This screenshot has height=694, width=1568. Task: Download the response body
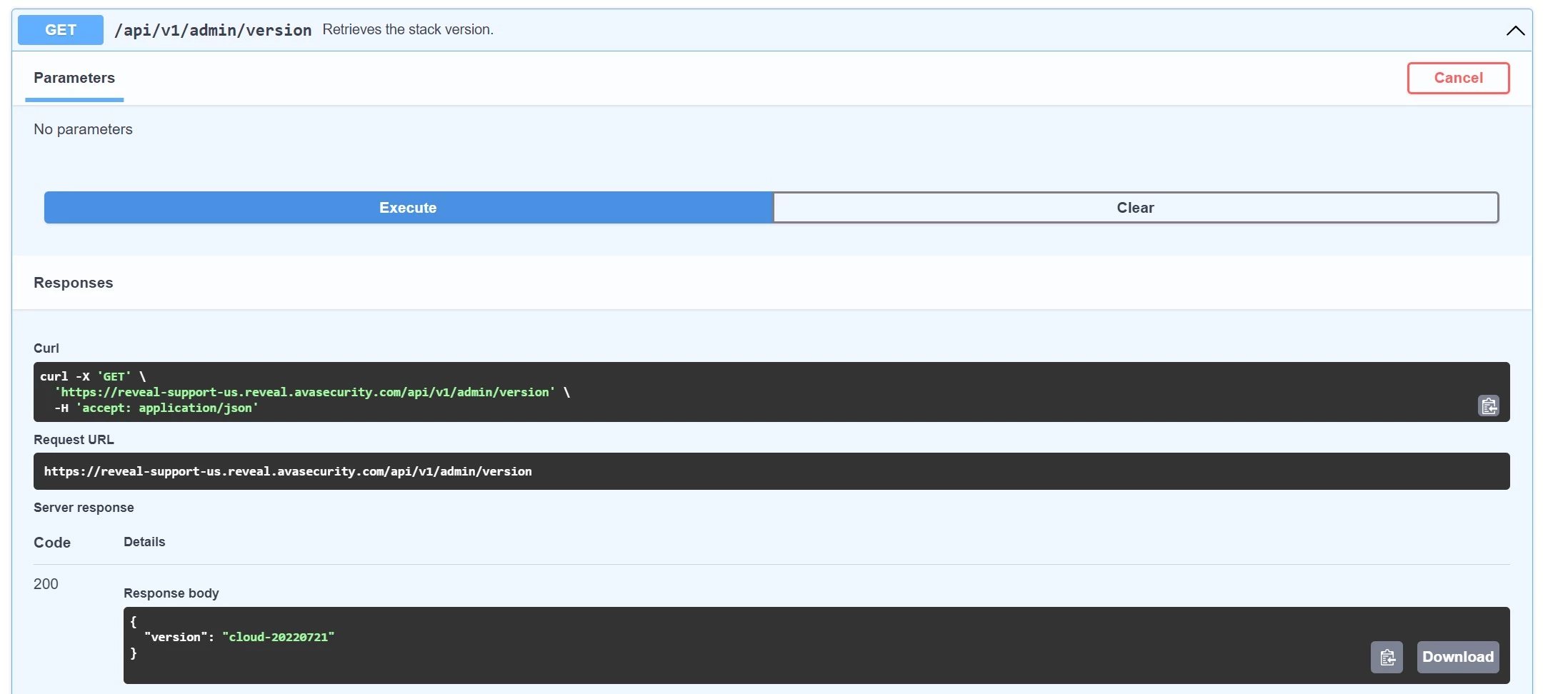point(1458,657)
